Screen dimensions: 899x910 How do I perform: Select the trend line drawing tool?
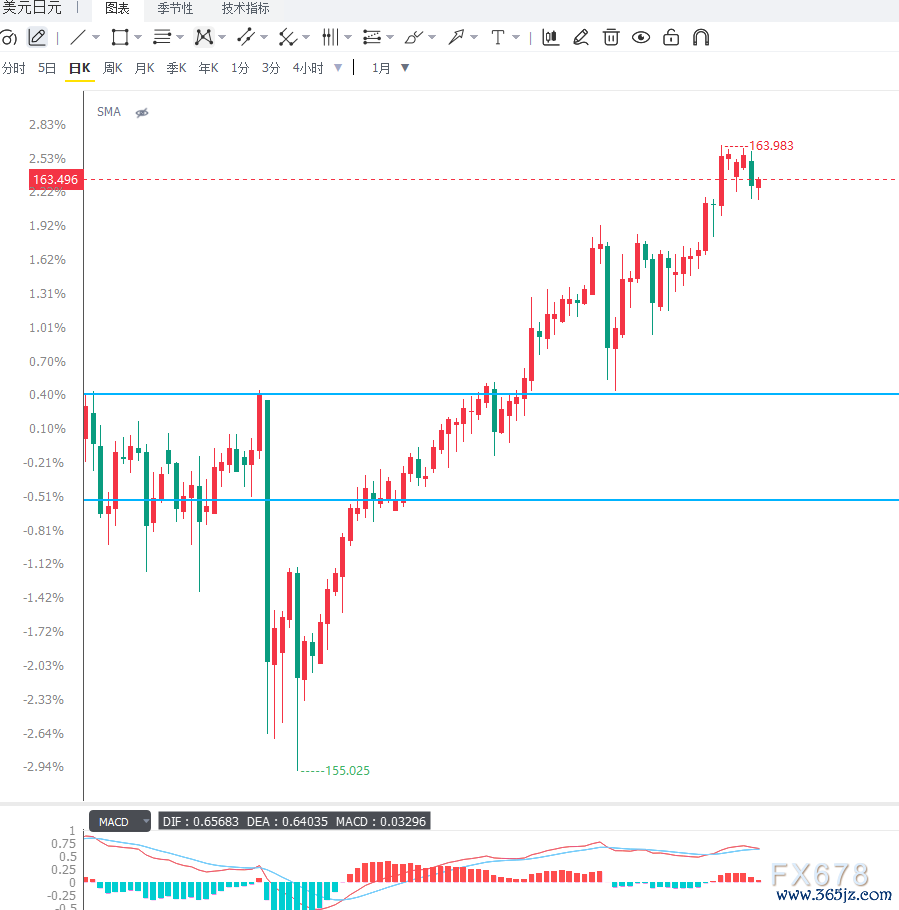tap(78, 38)
